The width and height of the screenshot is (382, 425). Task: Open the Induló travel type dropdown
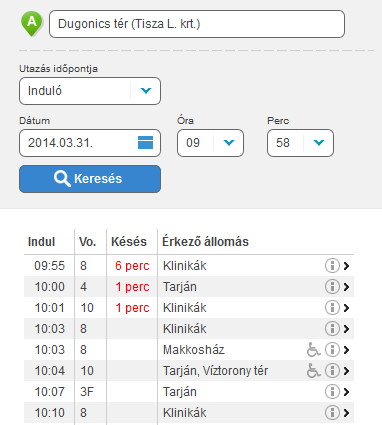point(90,91)
